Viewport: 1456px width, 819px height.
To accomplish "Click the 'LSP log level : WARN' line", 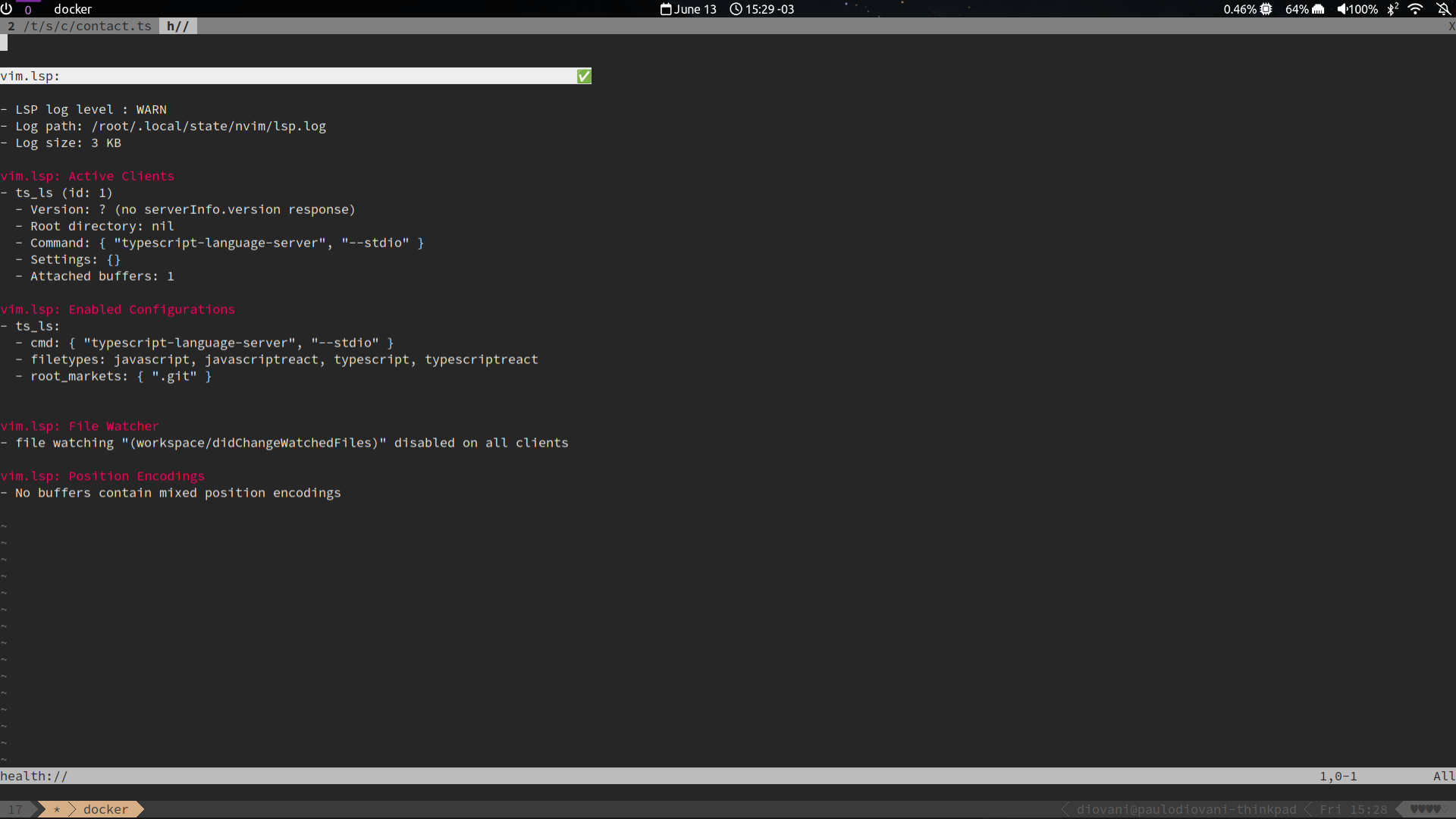I will [x=83, y=109].
